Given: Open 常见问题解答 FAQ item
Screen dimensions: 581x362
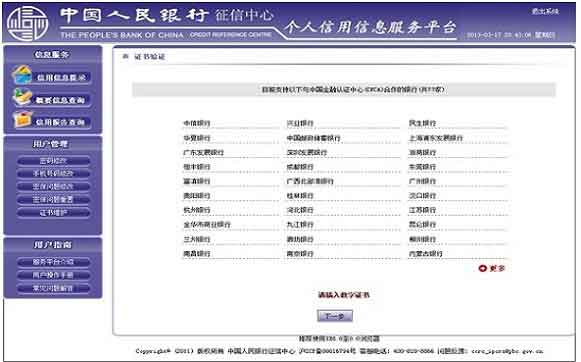Looking at the screenshot, I should (x=53, y=288).
